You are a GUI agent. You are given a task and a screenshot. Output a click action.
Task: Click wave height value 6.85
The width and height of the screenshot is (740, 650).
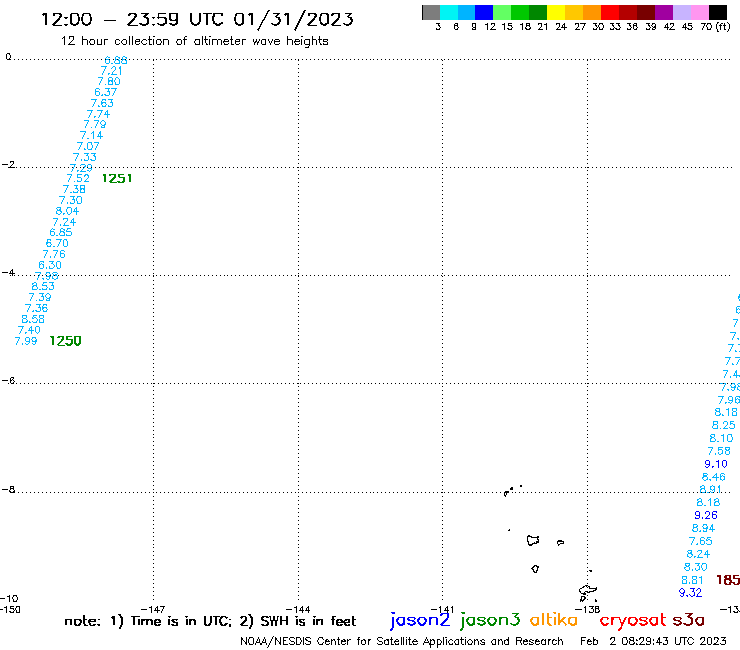(61, 232)
